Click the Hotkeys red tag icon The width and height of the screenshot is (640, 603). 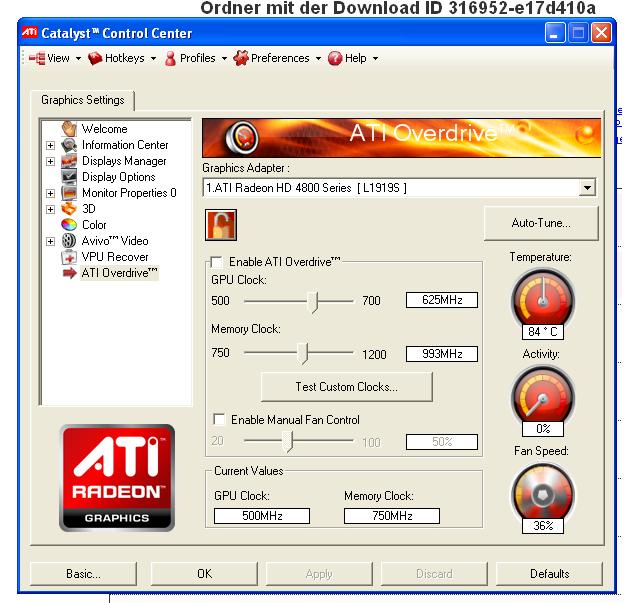coord(95,58)
